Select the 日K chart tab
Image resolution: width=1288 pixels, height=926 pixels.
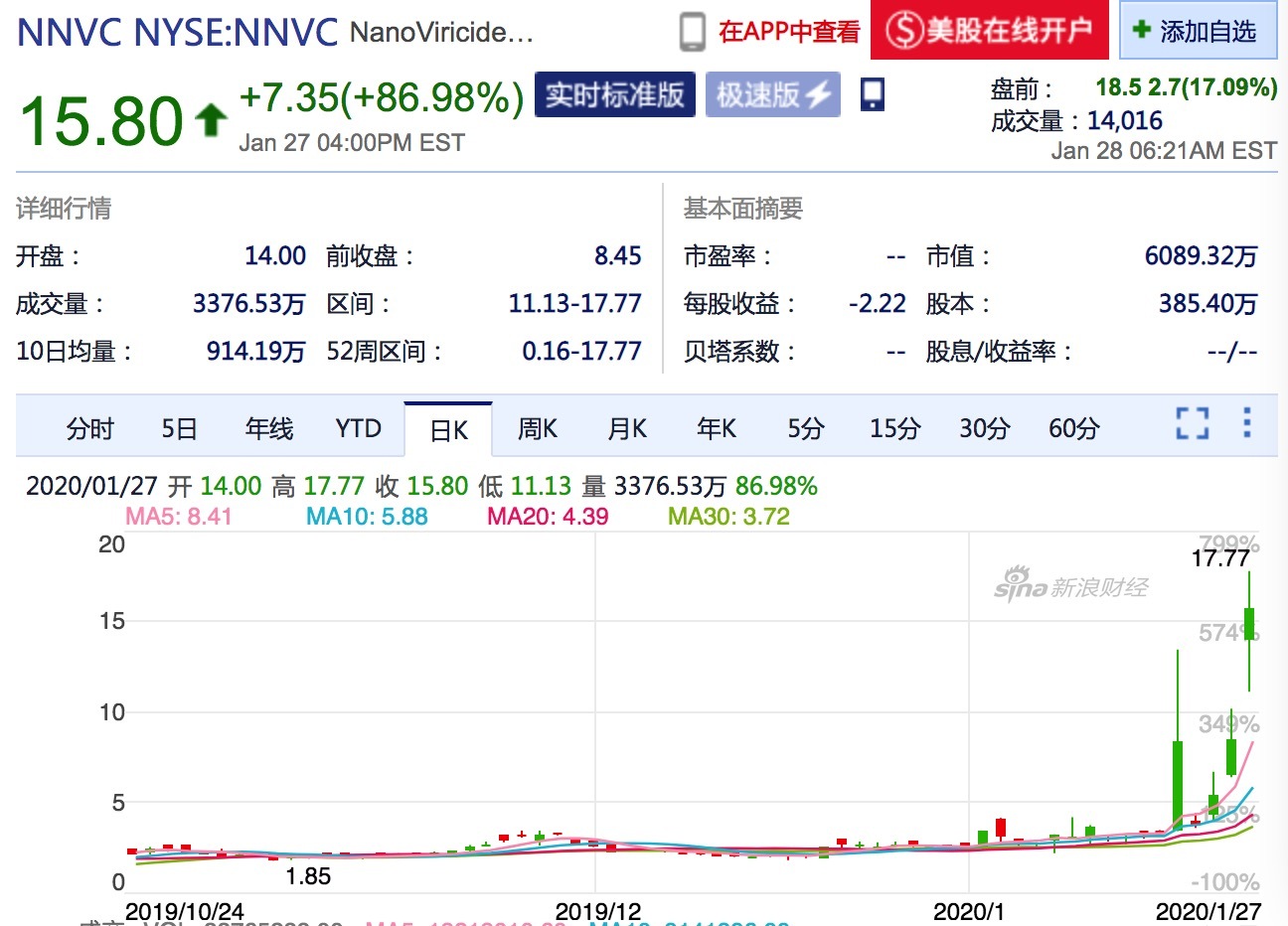click(448, 429)
